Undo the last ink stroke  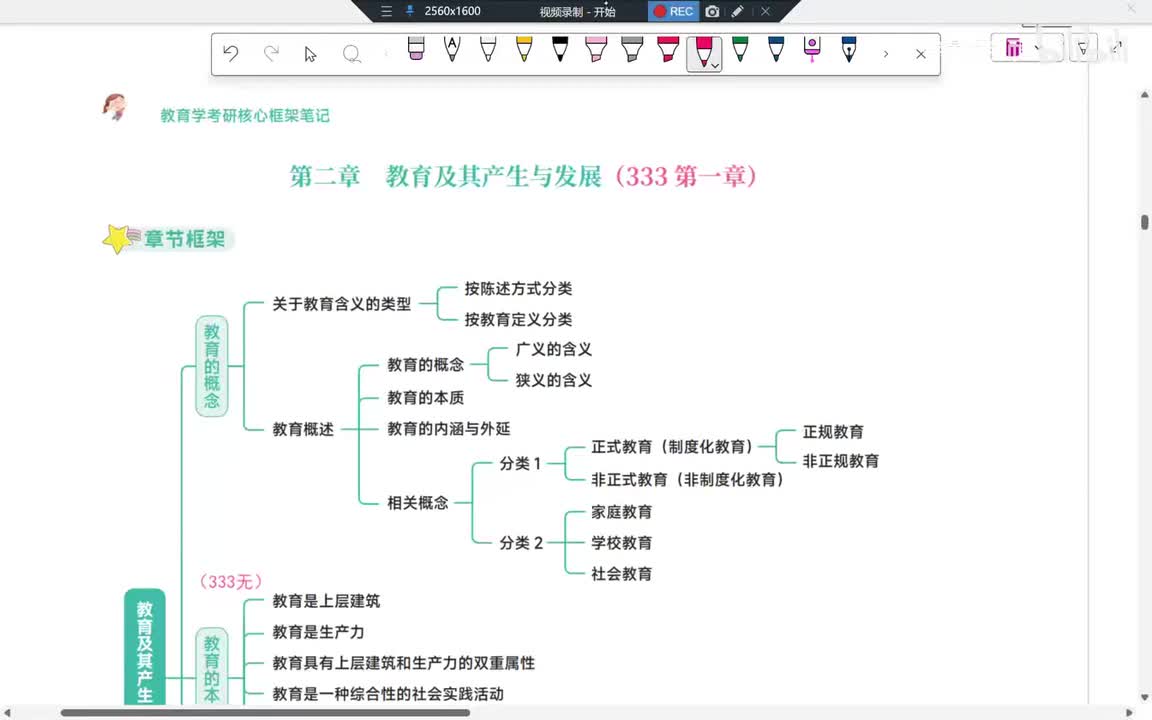[231, 54]
